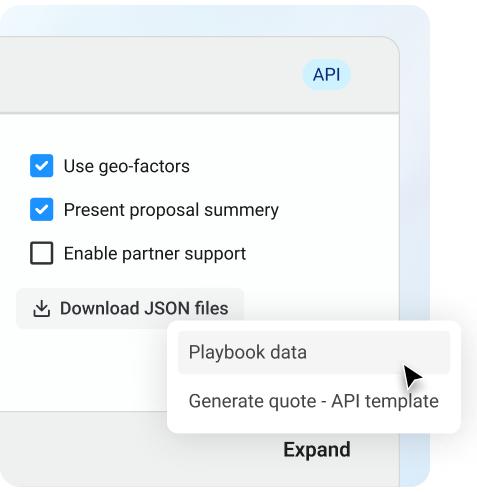Click the blue checkmark beside Use geo-factors
Viewport: 477px width, 492px height.
[x=42, y=166]
